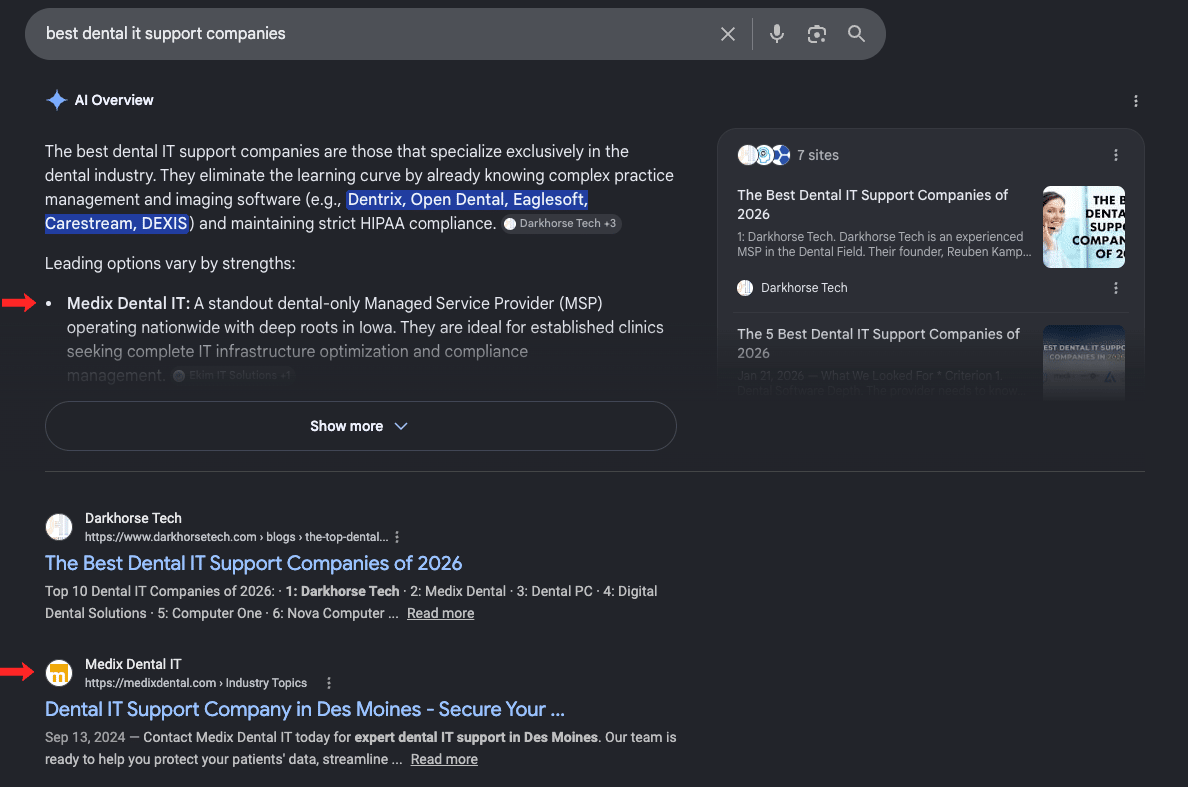Click the medixdental.com Industry Topics breadcrumb
Image resolution: width=1188 pixels, height=787 pixels.
click(x=195, y=683)
